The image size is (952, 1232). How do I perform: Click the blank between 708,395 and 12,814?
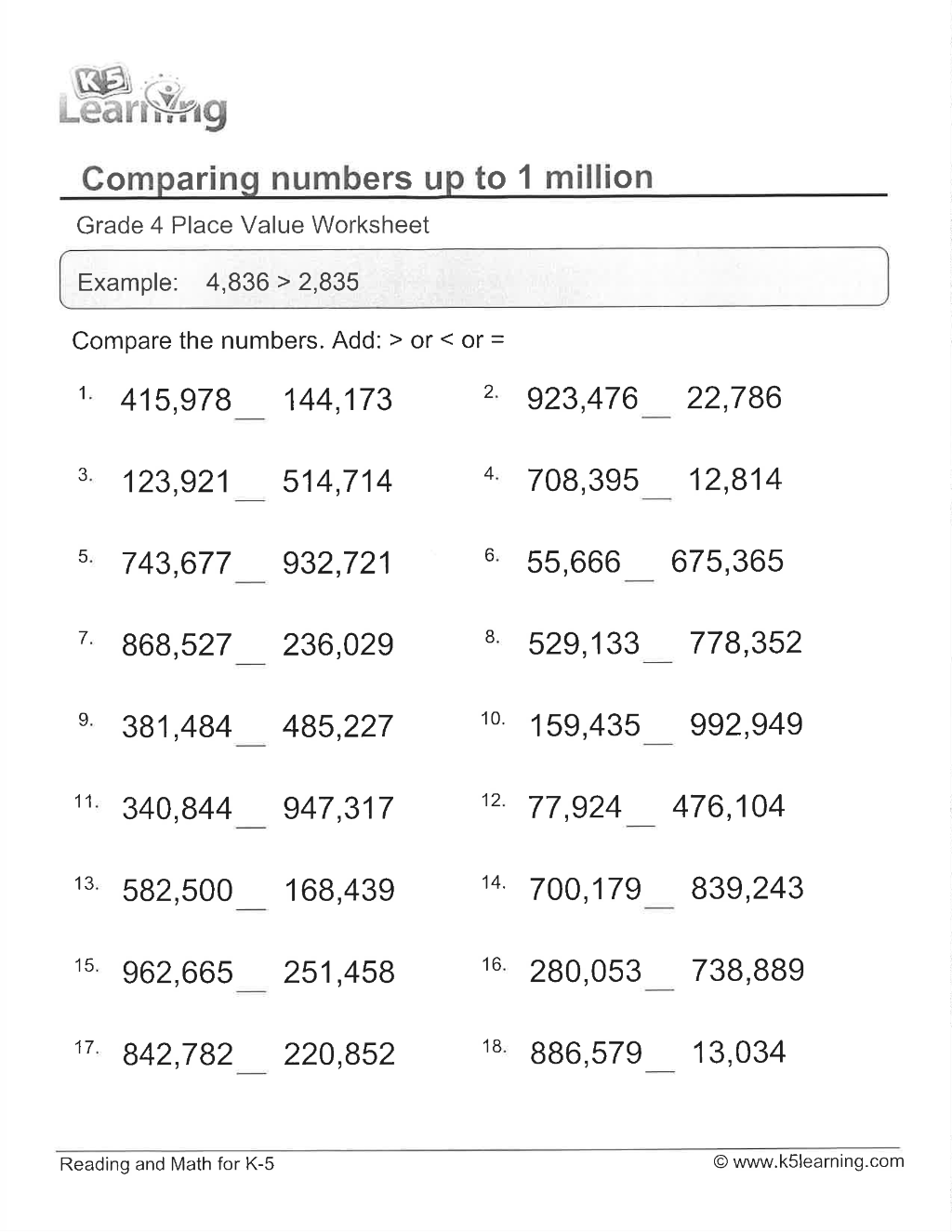click(657, 497)
